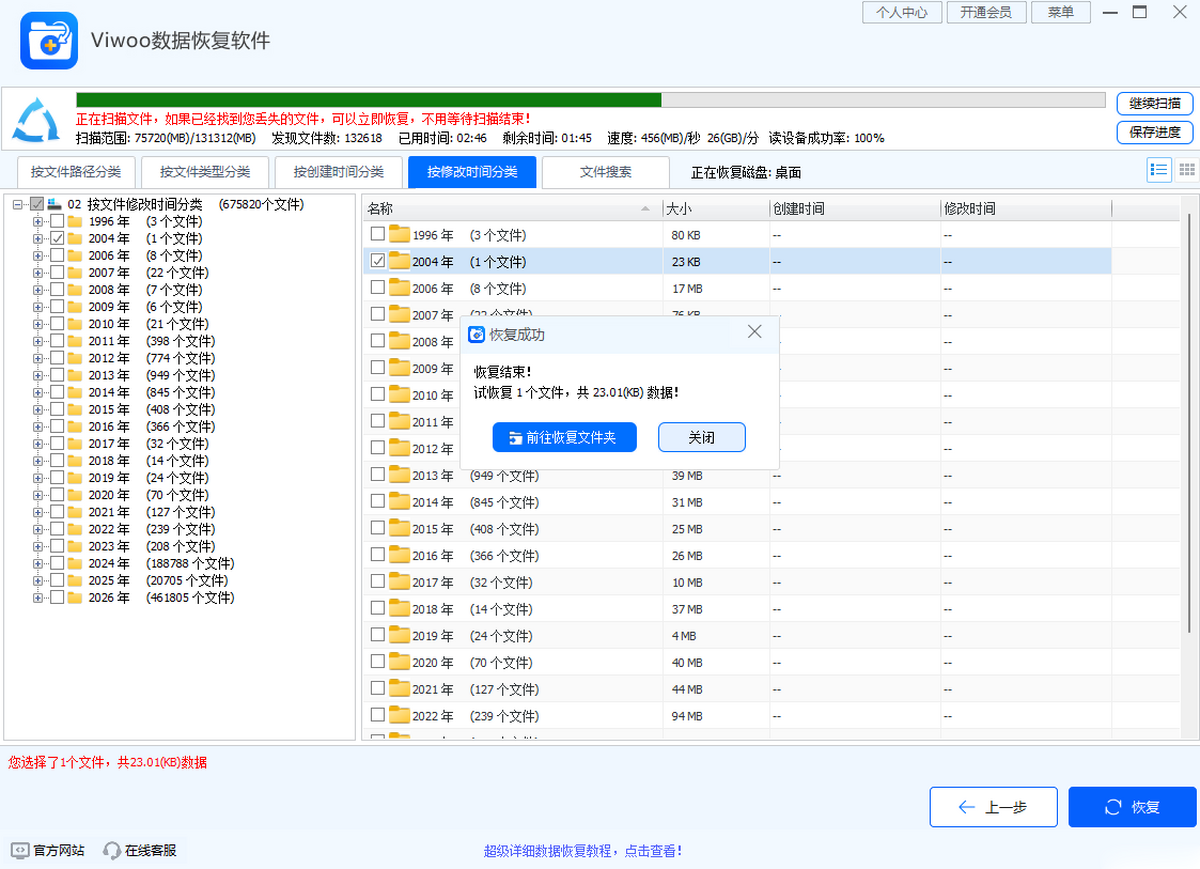Collapse the root tree node
Viewport: 1200px width, 869px height.
pyautogui.click(x=18, y=204)
